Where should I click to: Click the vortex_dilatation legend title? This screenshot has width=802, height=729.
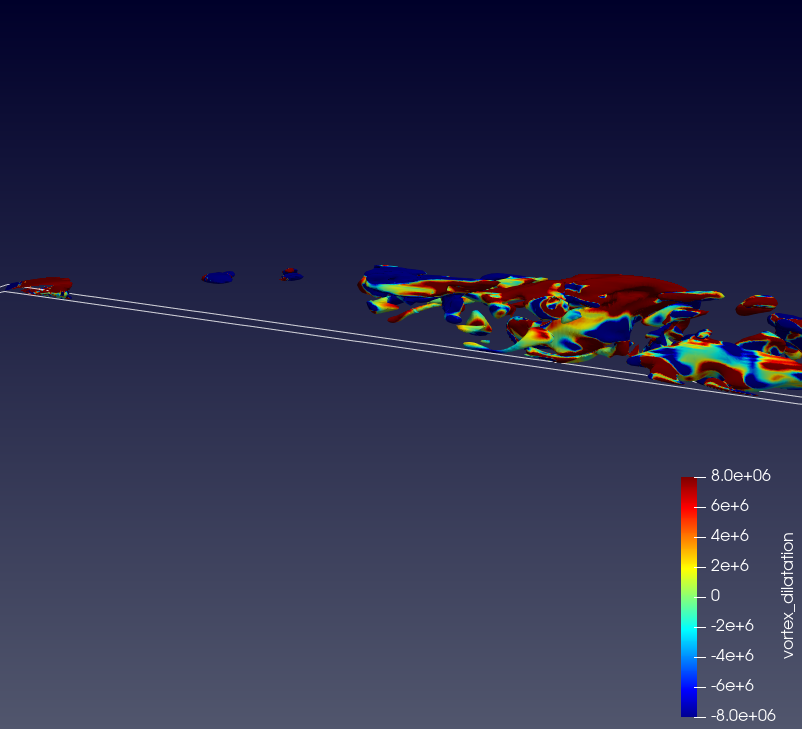[788, 595]
